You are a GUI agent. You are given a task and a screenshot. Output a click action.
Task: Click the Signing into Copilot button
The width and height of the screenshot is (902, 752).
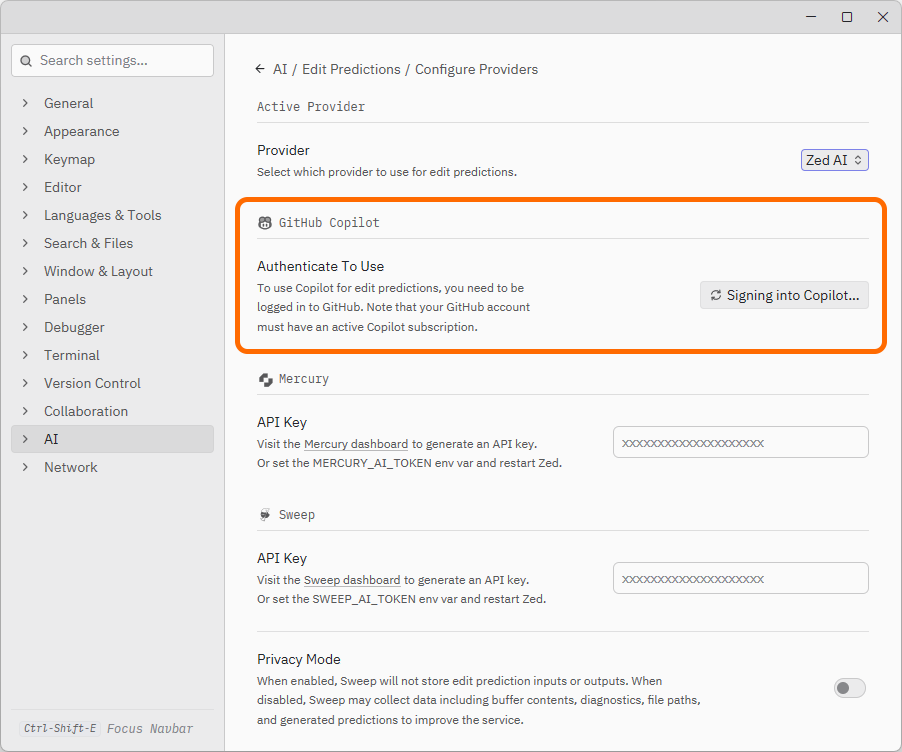point(784,295)
